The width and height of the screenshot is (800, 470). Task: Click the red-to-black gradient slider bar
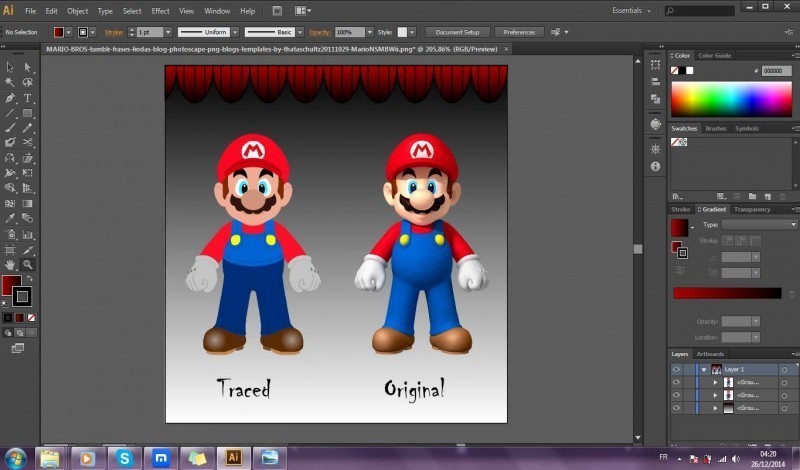coord(727,293)
